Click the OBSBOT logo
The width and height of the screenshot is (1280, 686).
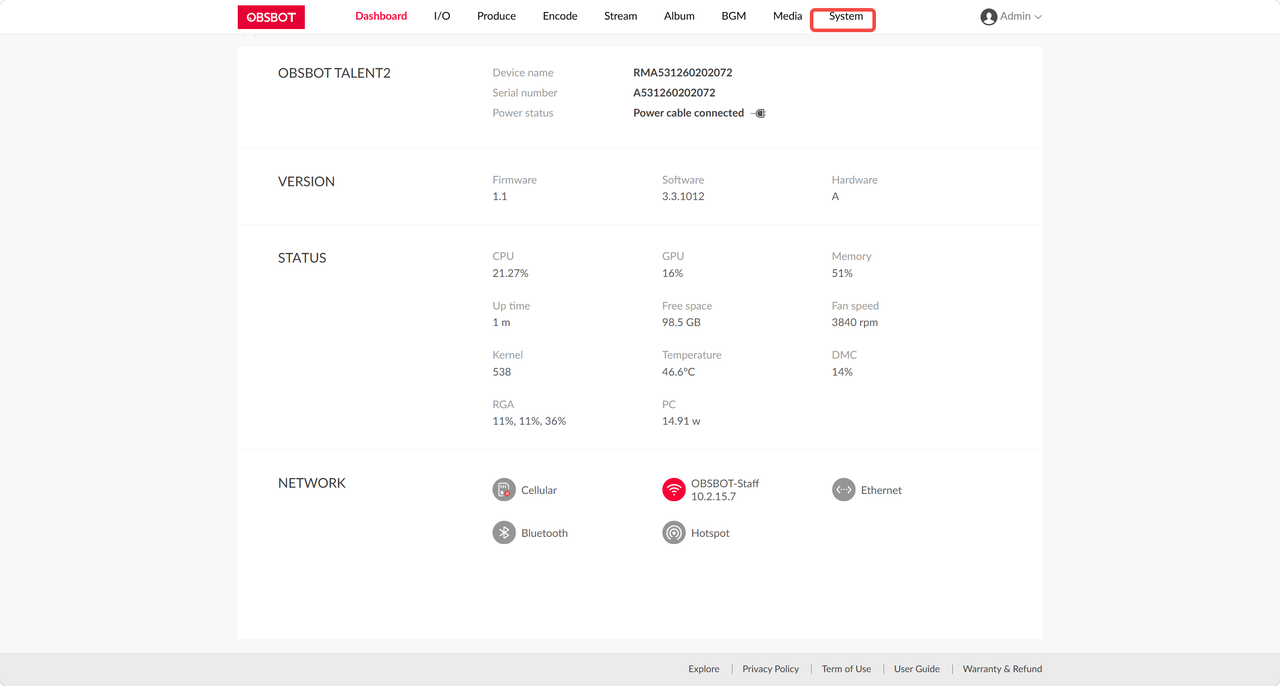pos(271,17)
